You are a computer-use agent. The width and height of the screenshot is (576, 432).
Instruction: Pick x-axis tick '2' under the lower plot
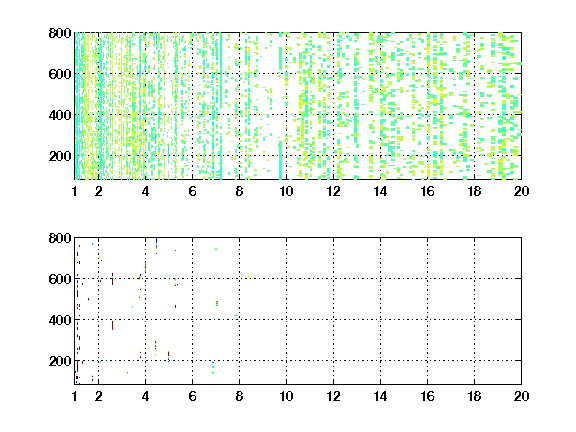[98, 396]
